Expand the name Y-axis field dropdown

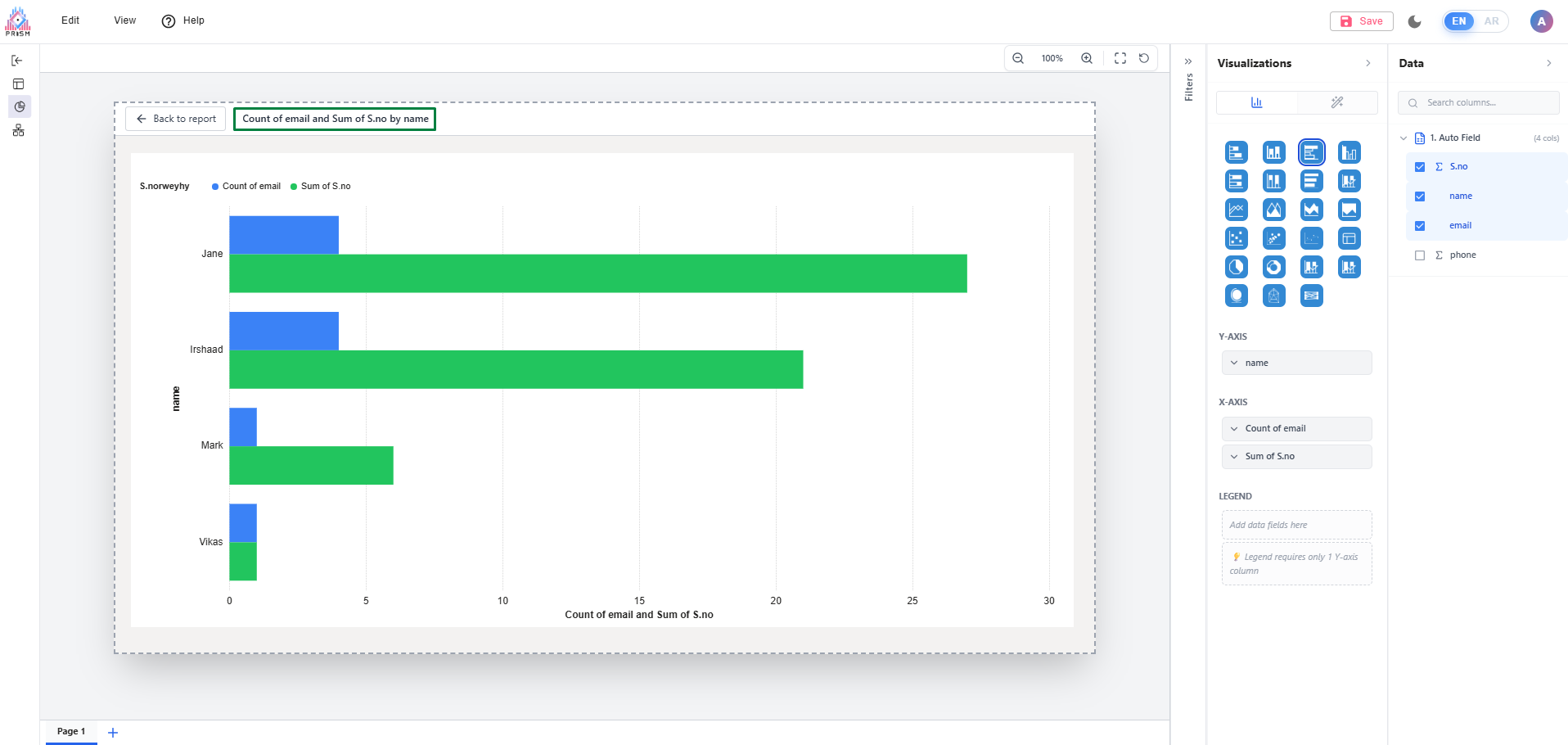coord(1234,363)
